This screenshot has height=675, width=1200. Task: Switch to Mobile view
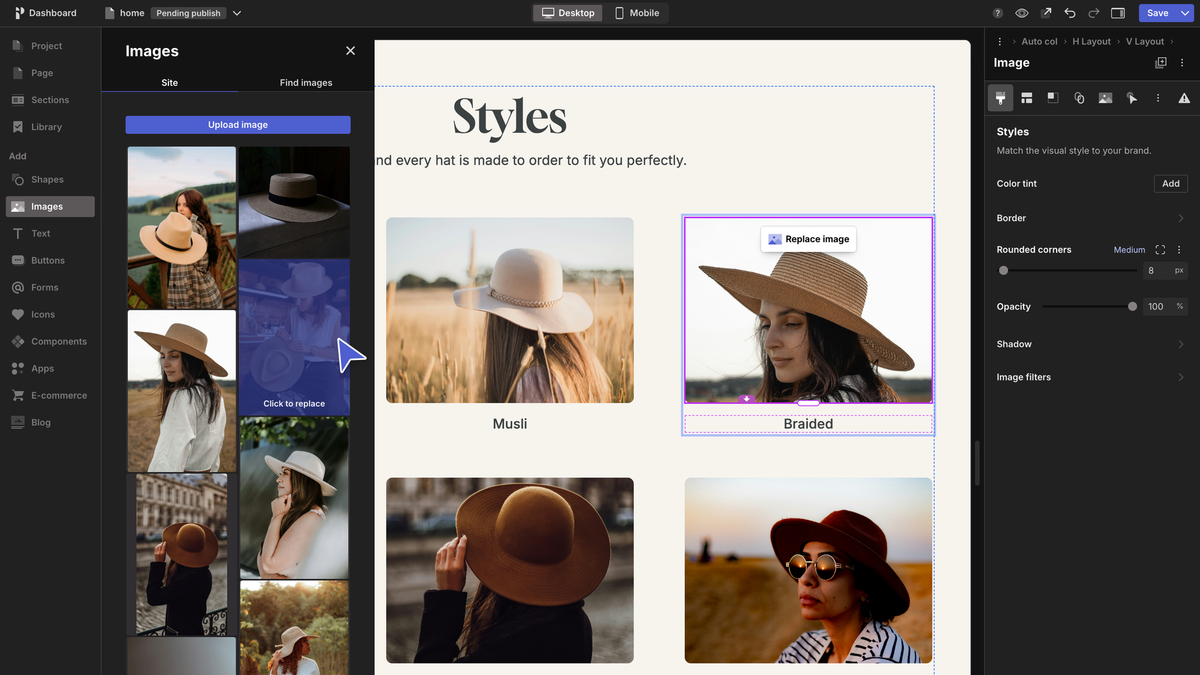click(x=637, y=13)
